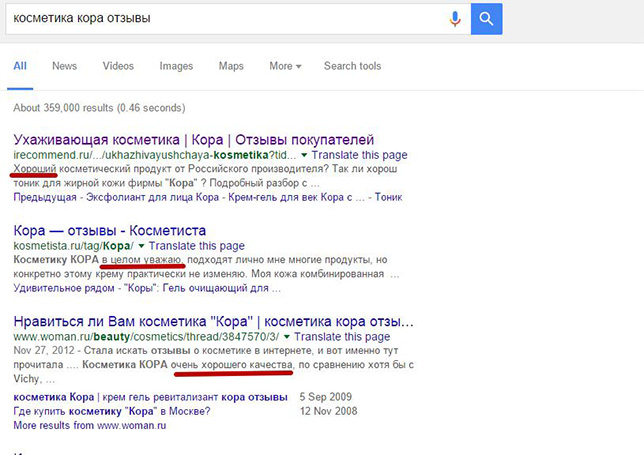Translate the kosmetista.ru result page
Screen dimensions: 644x455
(197, 246)
